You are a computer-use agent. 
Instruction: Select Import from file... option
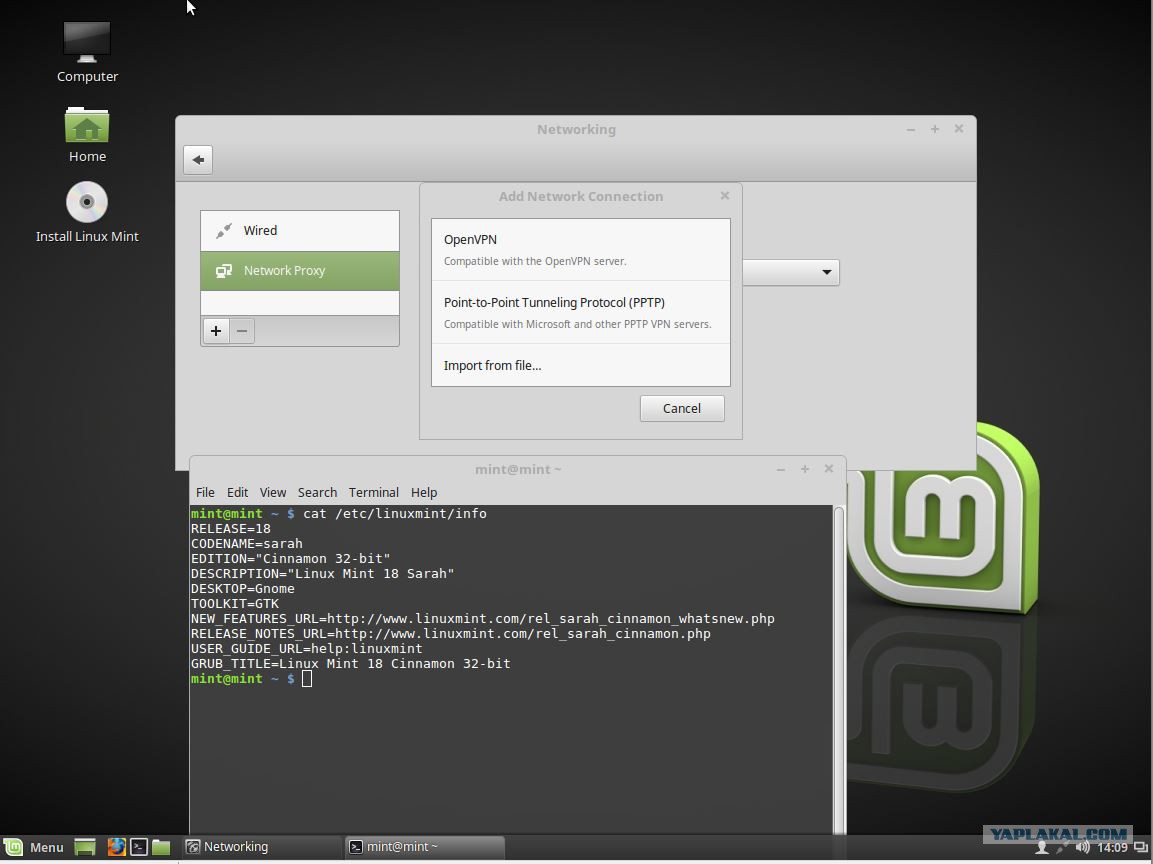(581, 365)
